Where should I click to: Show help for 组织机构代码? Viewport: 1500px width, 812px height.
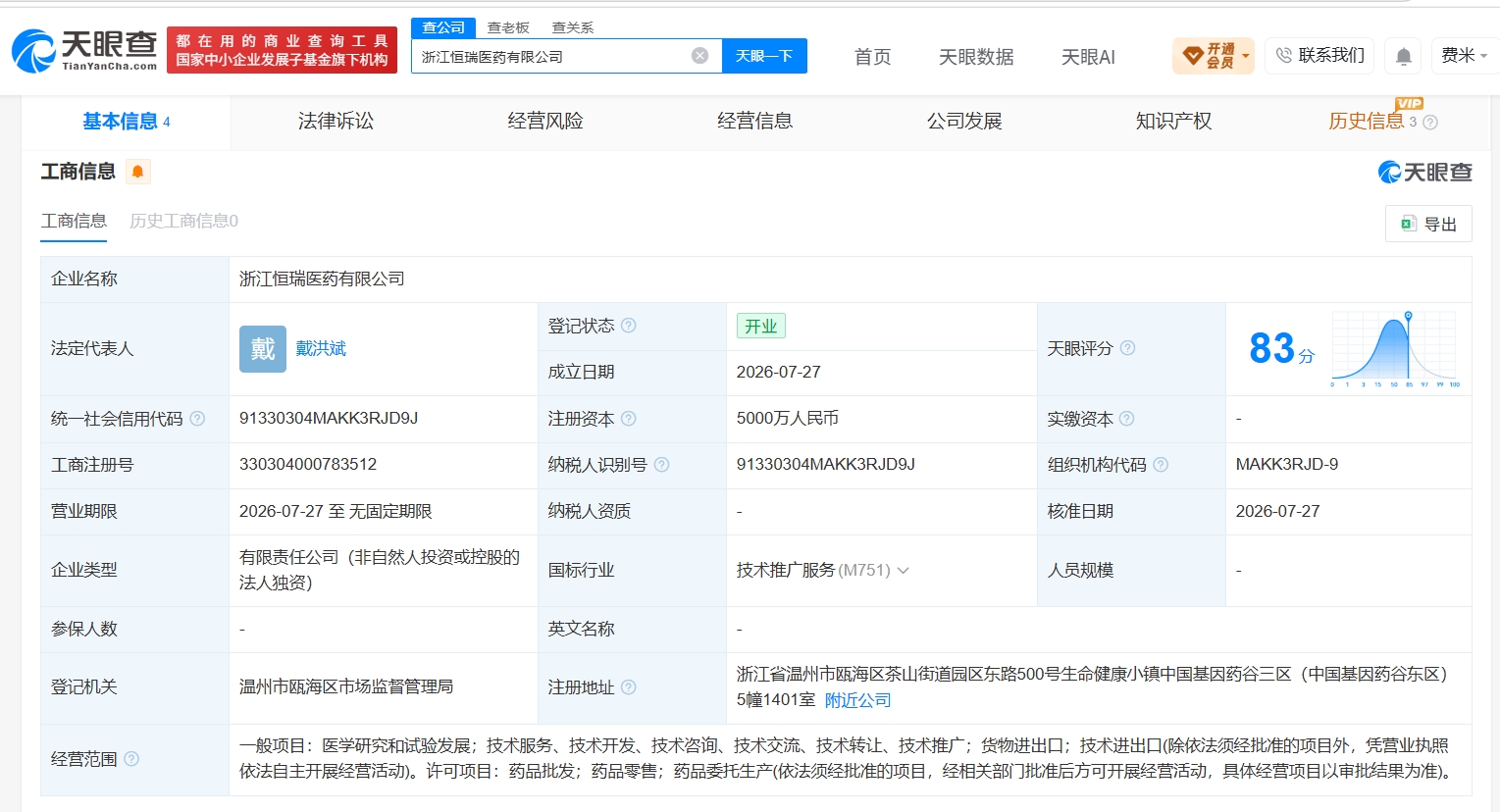[1161, 465]
